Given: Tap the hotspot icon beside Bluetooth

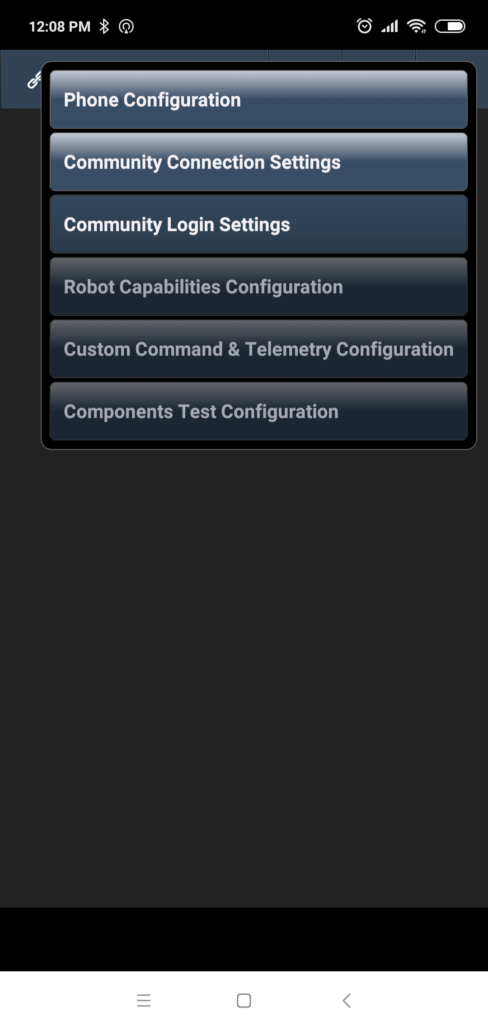Looking at the screenshot, I should [x=126, y=26].
